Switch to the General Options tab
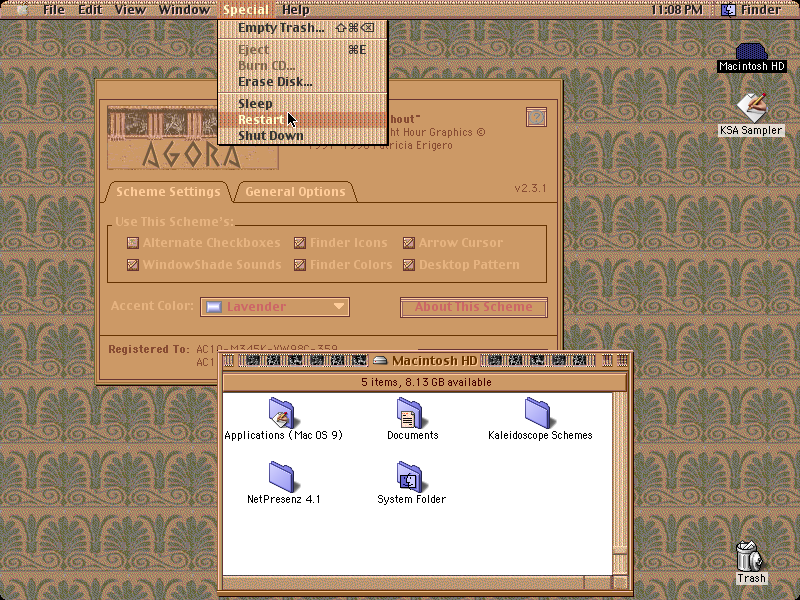 [x=295, y=192]
